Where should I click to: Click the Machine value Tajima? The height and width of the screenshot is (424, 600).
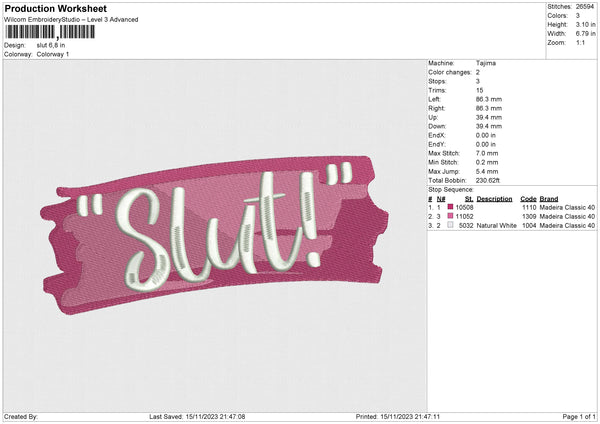(487, 63)
